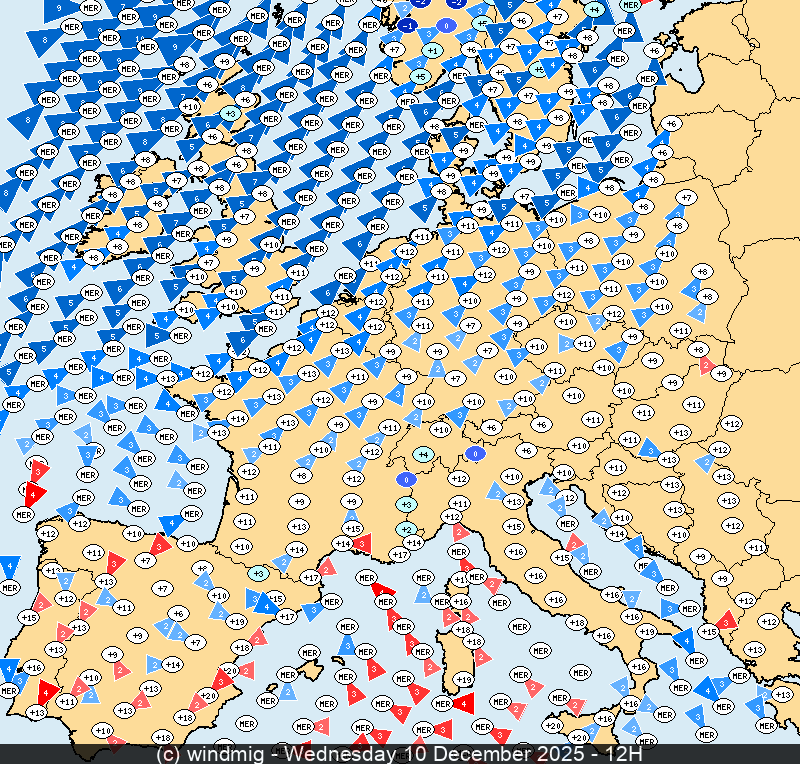Click the +14 temperature label in southern Spain
The image size is (800, 764).
pos(172,664)
